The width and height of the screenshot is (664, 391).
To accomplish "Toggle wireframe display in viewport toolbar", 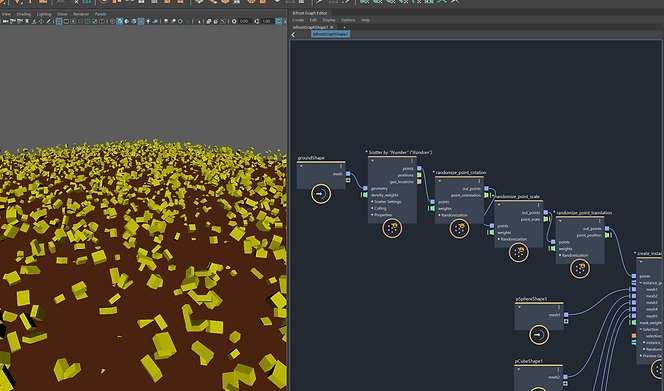I will coord(112,21).
